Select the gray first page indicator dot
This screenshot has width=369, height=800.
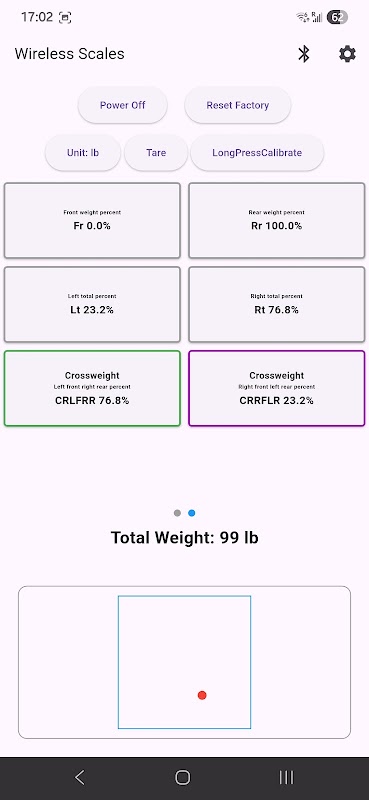[x=177, y=513]
